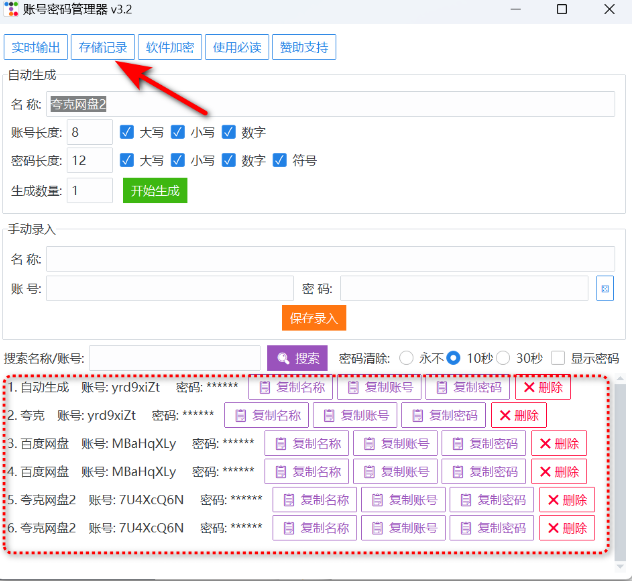Focus the manual entry 名称 field

(331, 259)
